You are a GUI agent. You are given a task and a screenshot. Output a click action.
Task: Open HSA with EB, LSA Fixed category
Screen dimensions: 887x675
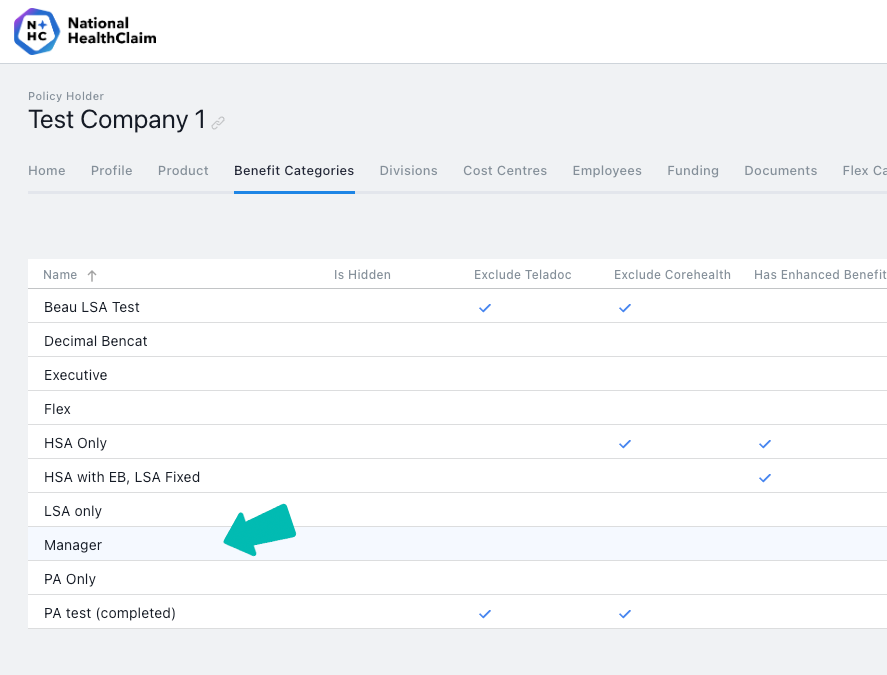[x=457, y=476]
